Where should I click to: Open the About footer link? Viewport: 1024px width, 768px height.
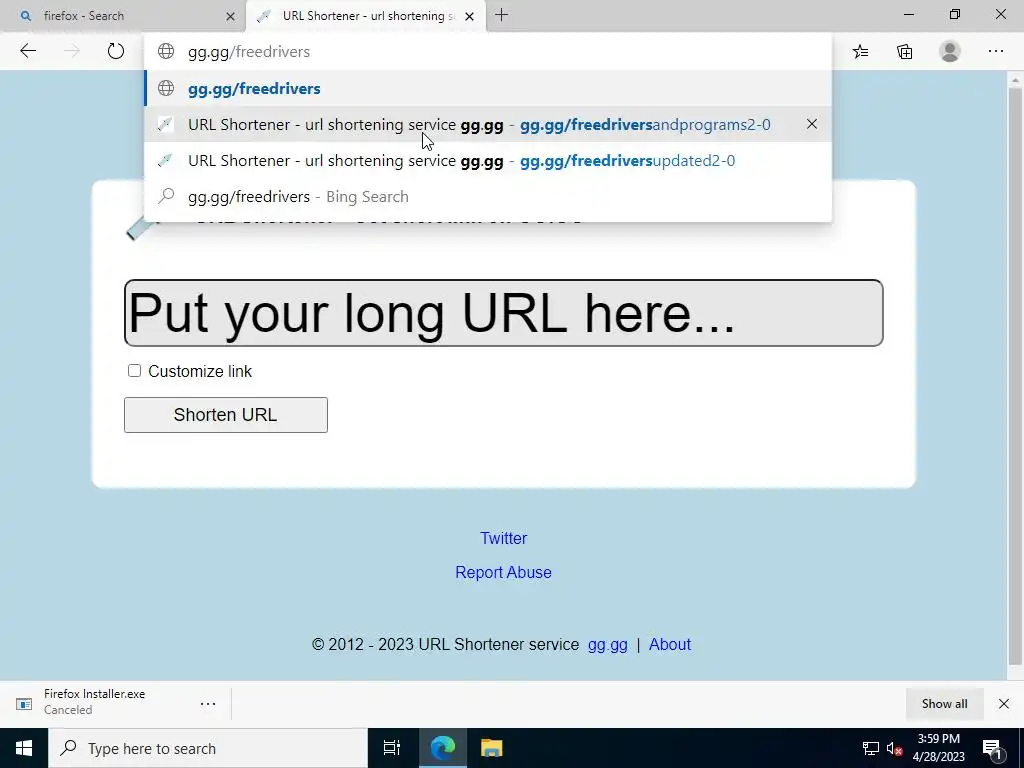click(x=670, y=645)
